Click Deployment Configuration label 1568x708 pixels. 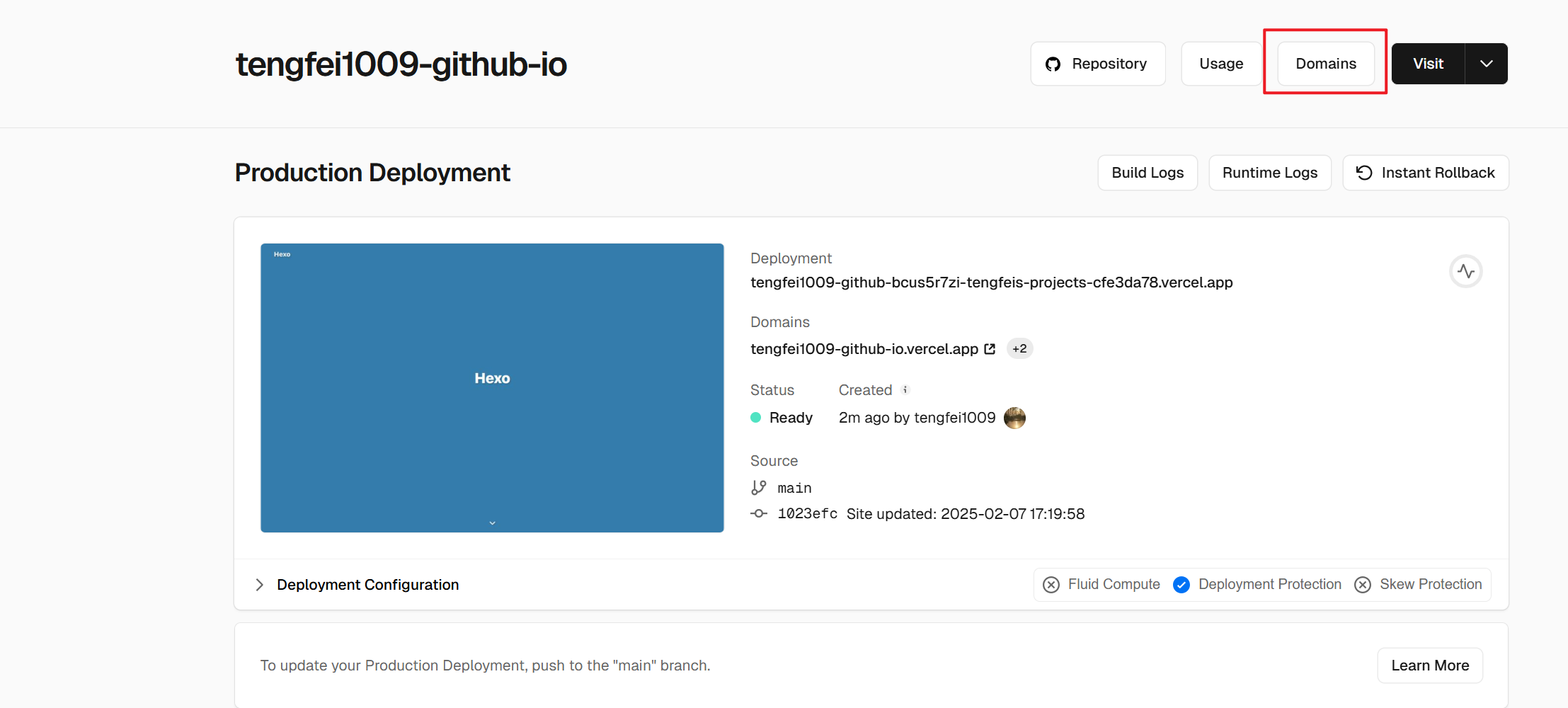pyautogui.click(x=368, y=585)
